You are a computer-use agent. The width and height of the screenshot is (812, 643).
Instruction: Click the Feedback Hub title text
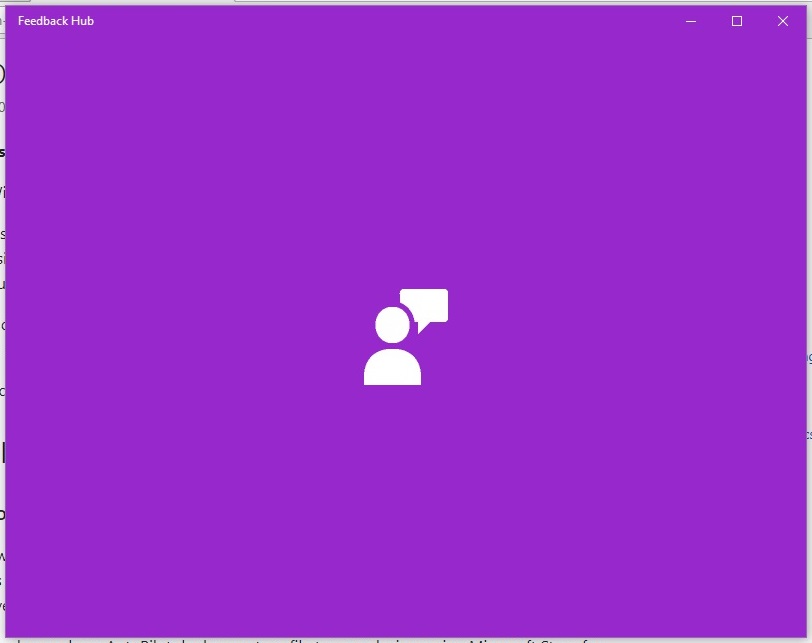56,21
